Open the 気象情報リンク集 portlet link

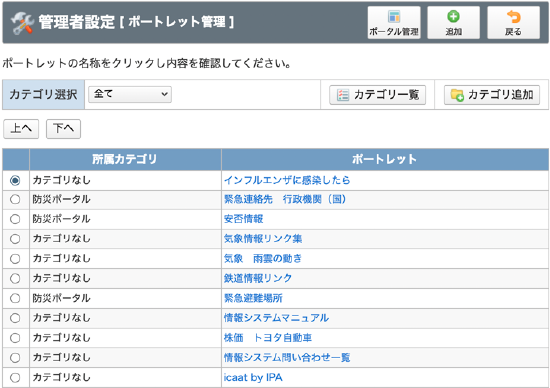[x=263, y=239]
